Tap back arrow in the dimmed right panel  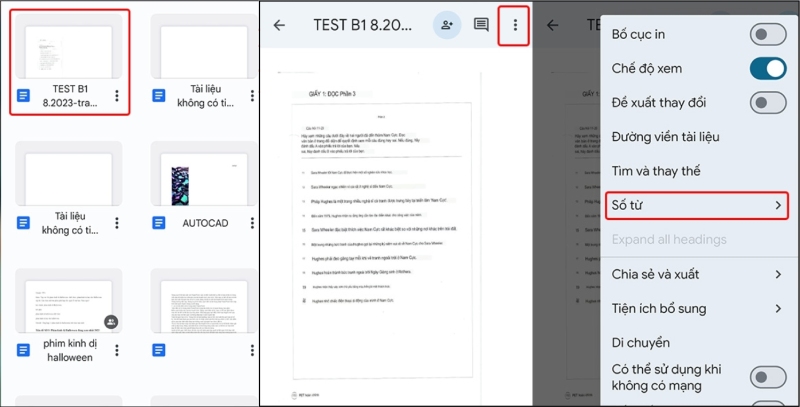click(x=553, y=25)
